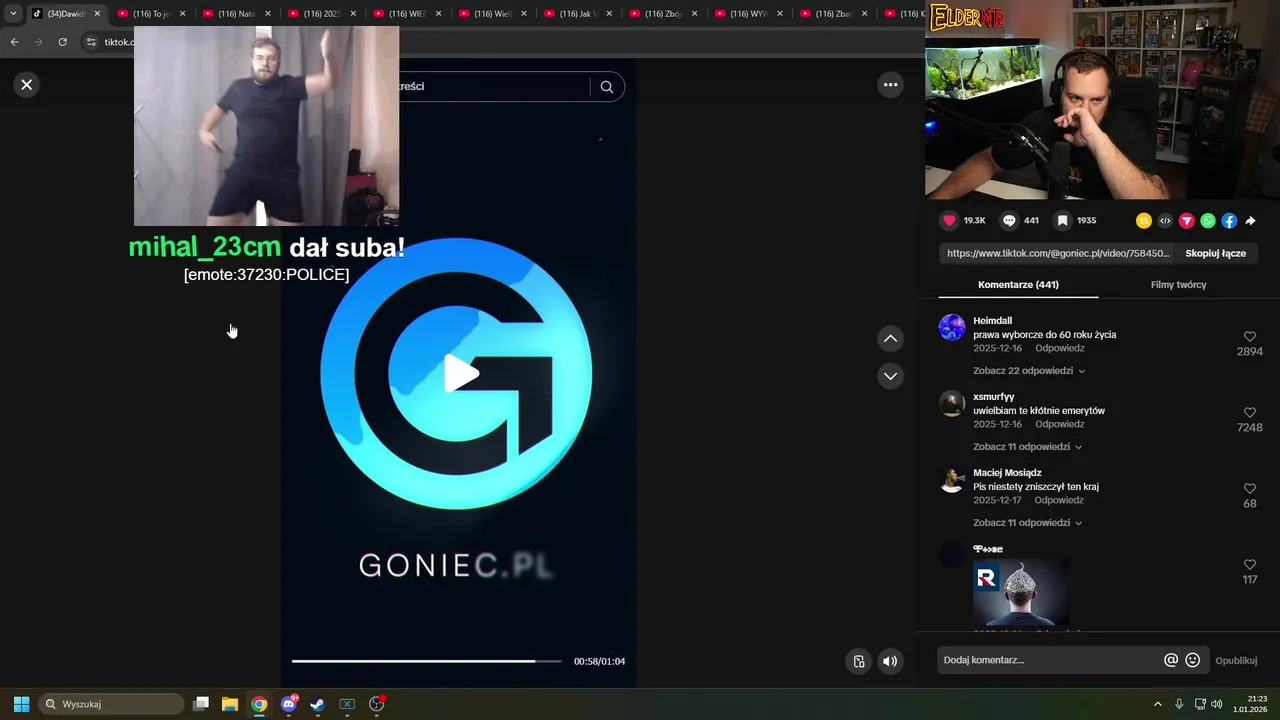Click the Opublikuj button

coord(1236,661)
